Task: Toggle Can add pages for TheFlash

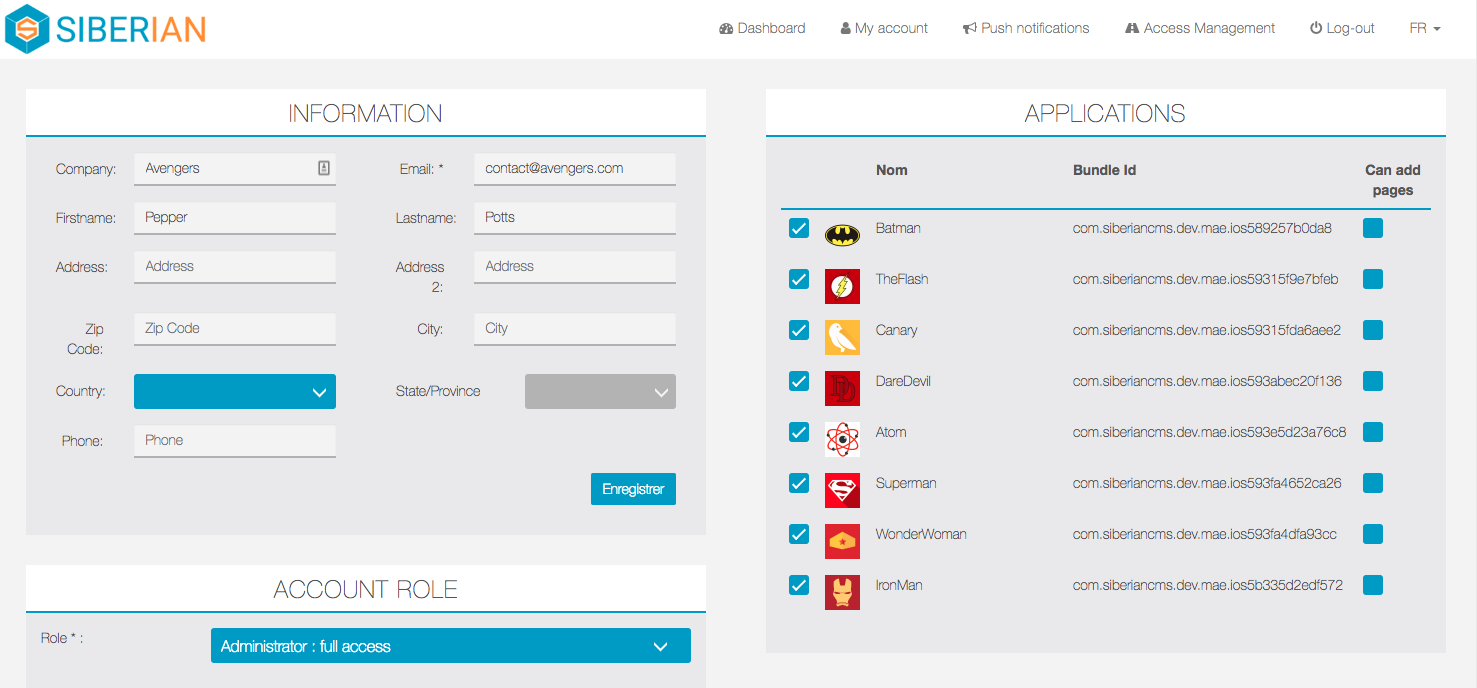Action: pos(1373,279)
